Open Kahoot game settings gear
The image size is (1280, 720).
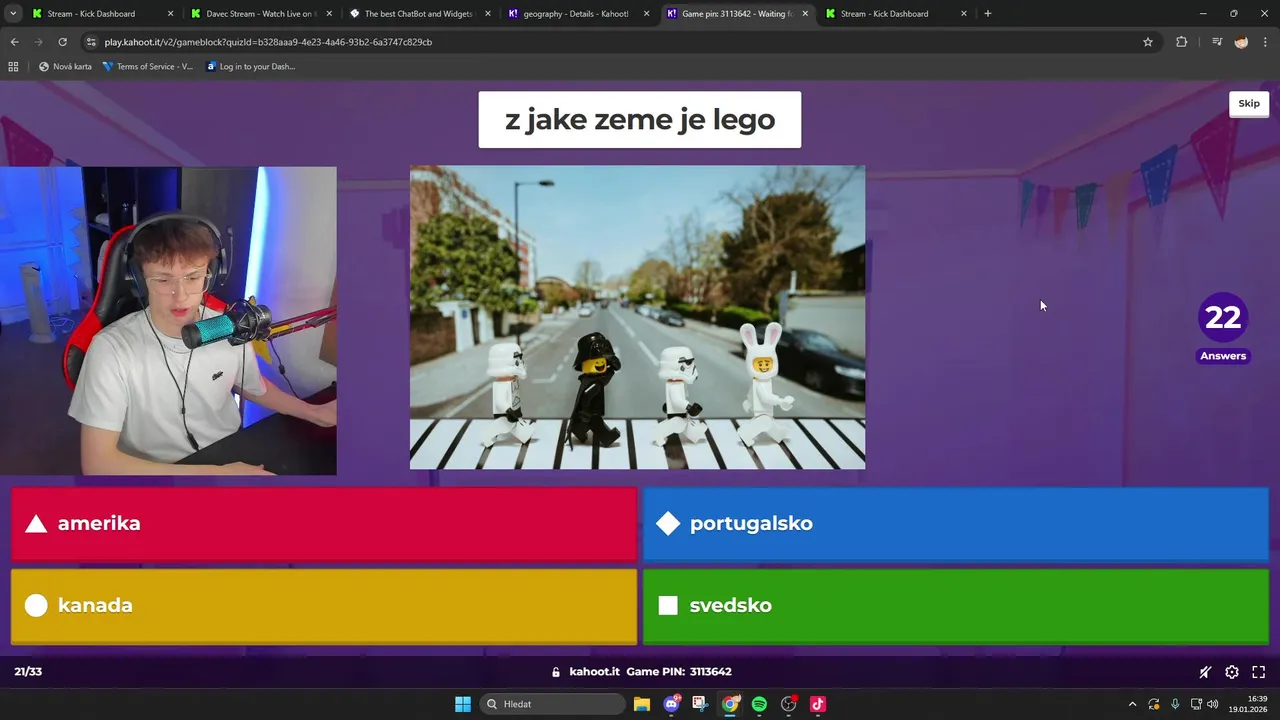[1232, 672]
